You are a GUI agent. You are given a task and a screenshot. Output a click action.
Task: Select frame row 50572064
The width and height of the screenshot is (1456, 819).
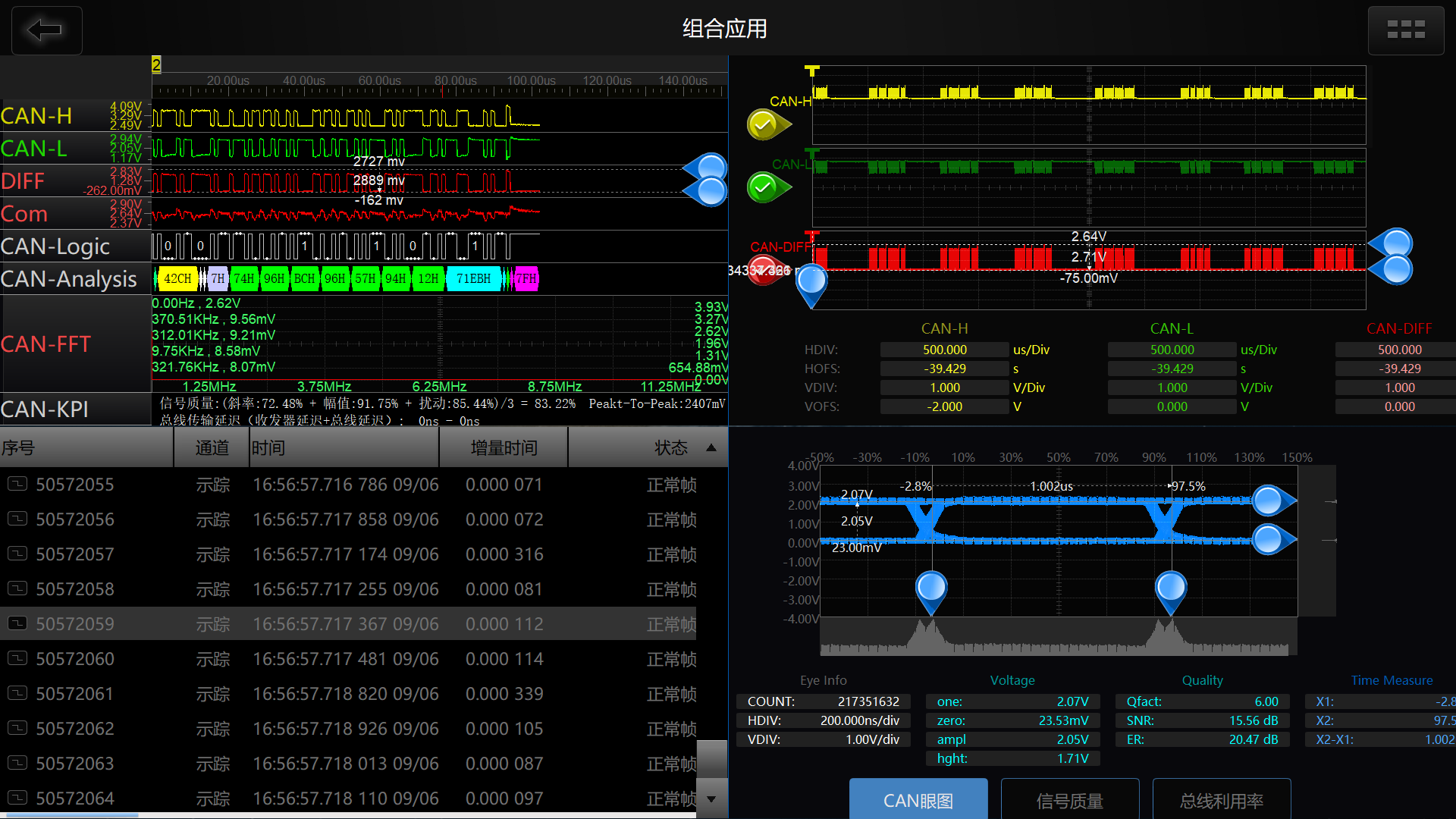[x=348, y=799]
